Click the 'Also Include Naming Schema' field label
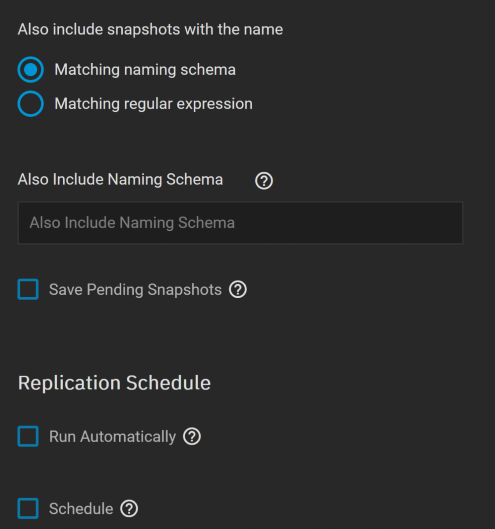Viewport: 495px width, 529px height. coord(120,179)
